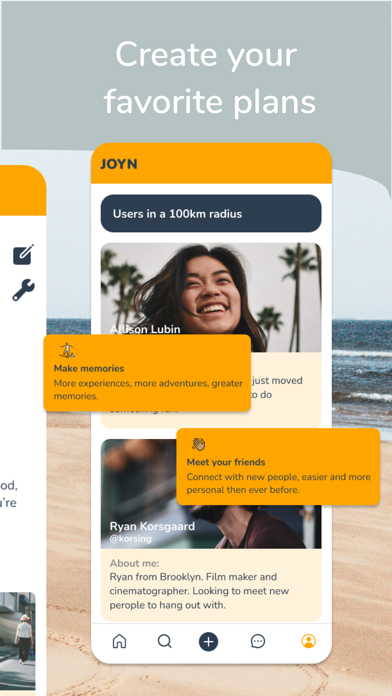Viewport: 392px width, 696px height.
Task: Open Ryan Korsgaard's profile name
Action: click(152, 526)
